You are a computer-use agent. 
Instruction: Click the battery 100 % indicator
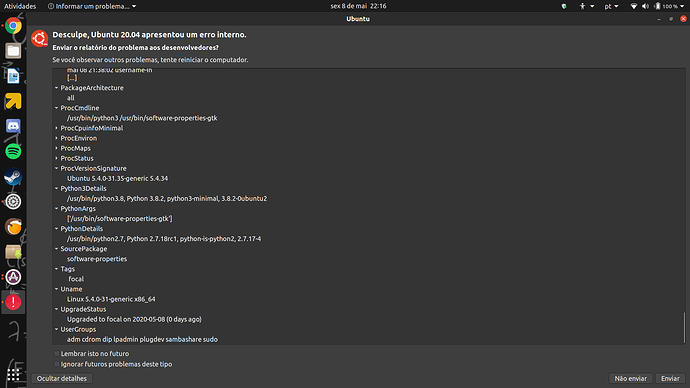tap(665, 6)
